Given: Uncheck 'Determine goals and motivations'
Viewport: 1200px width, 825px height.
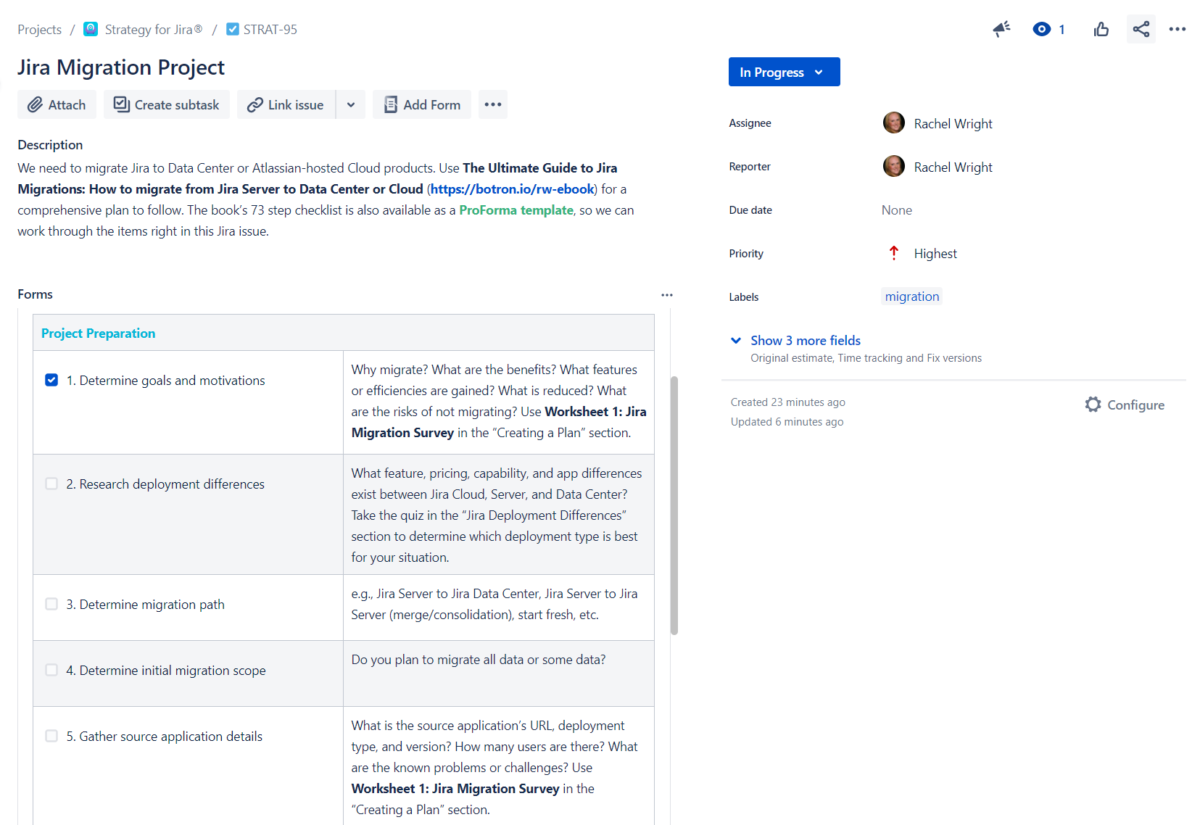Looking at the screenshot, I should pos(51,380).
